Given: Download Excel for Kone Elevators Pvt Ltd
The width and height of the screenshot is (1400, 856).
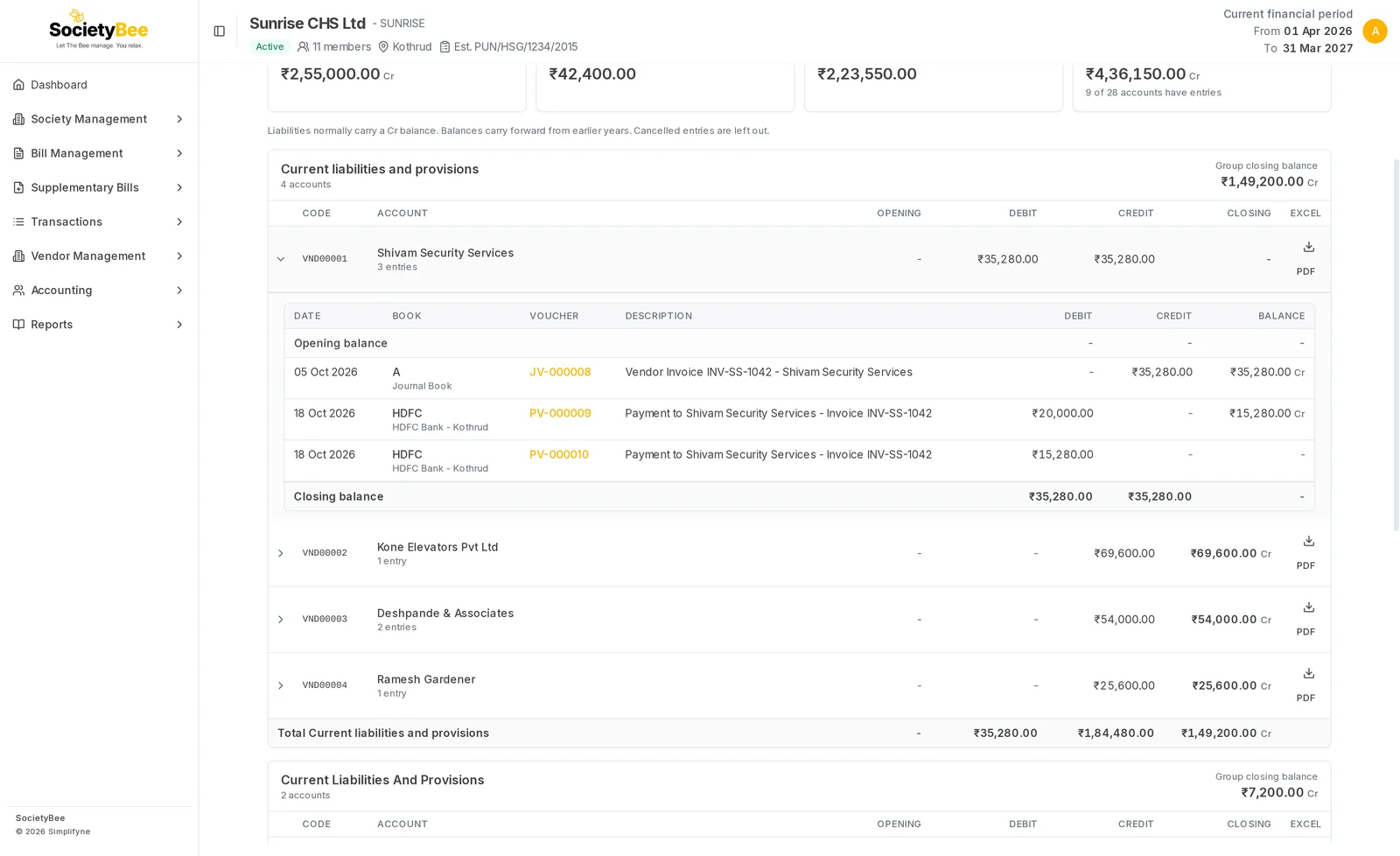Looking at the screenshot, I should coord(1308,541).
